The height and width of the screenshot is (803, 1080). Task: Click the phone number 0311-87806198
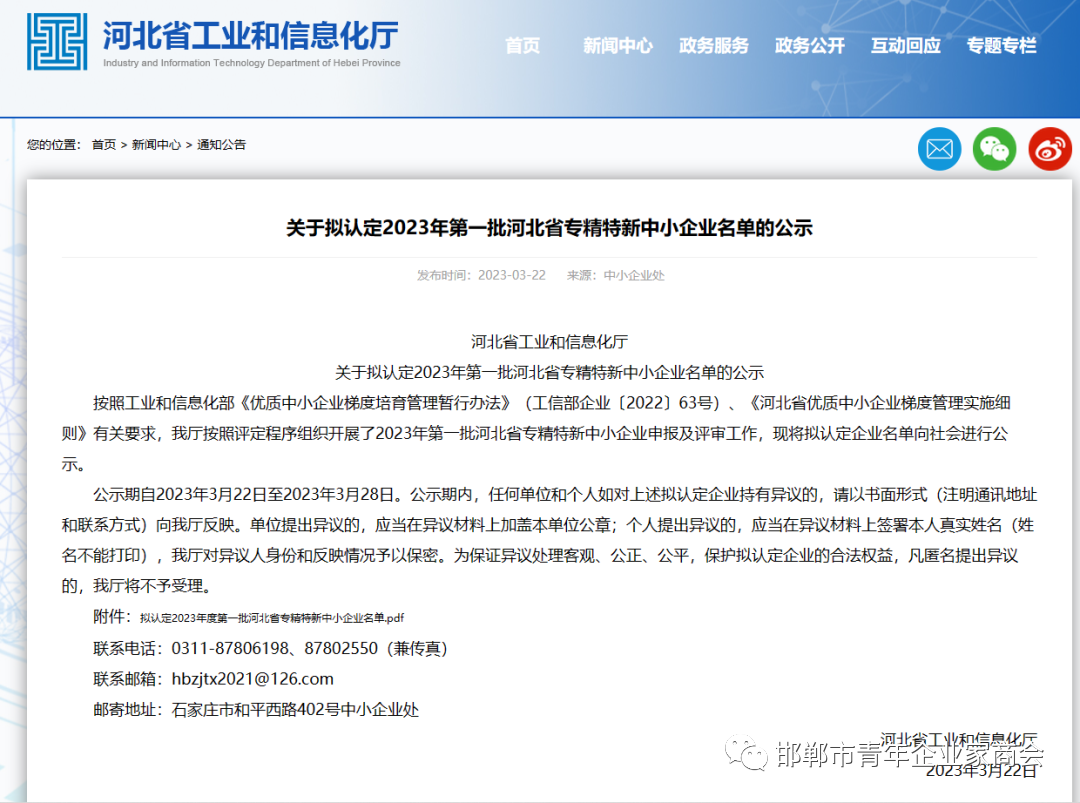point(231,649)
